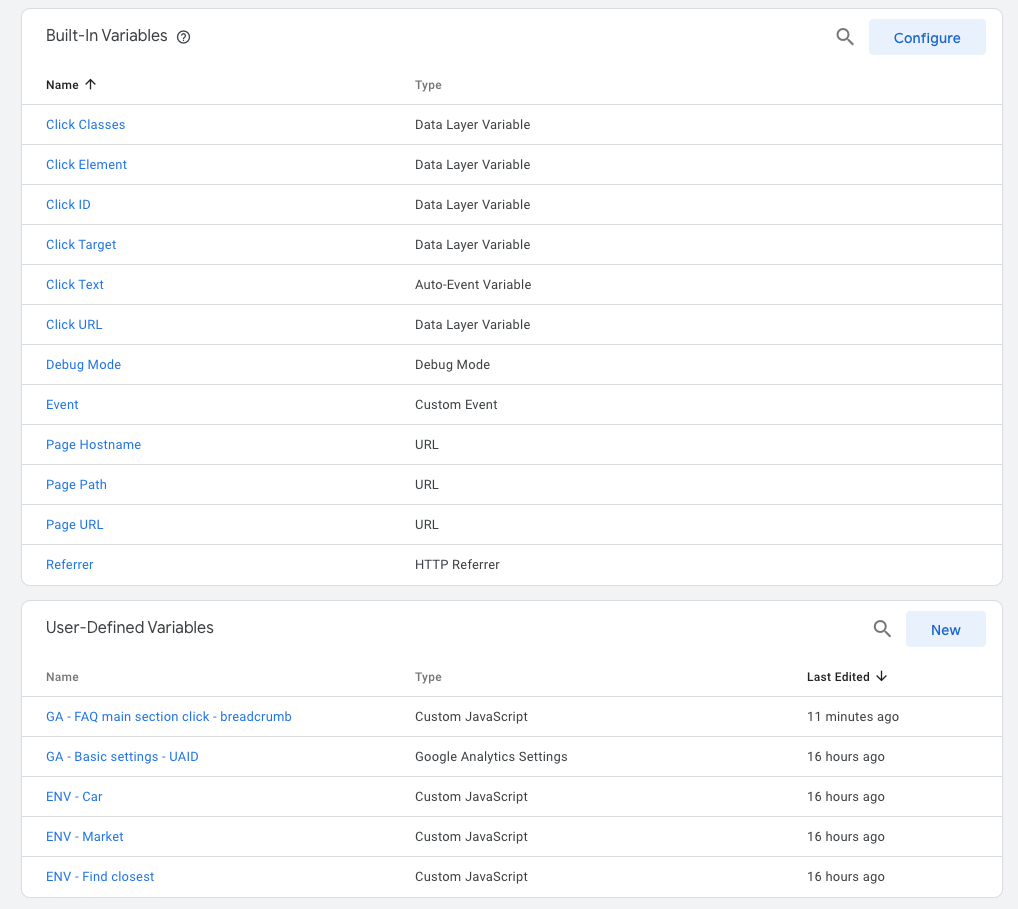This screenshot has height=909, width=1018.
Task: Sort by Last Edited arrow
Action: coord(882,677)
